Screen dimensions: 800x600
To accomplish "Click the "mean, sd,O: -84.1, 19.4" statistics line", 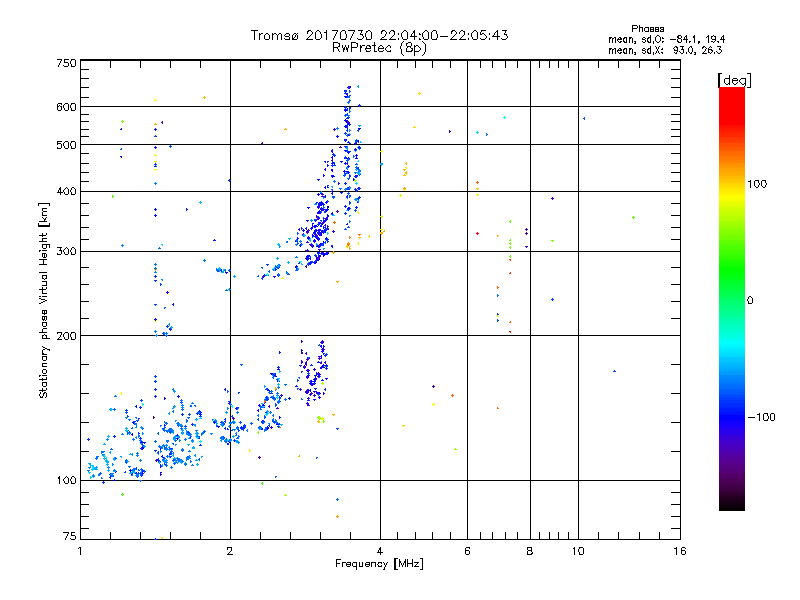I will point(666,39).
